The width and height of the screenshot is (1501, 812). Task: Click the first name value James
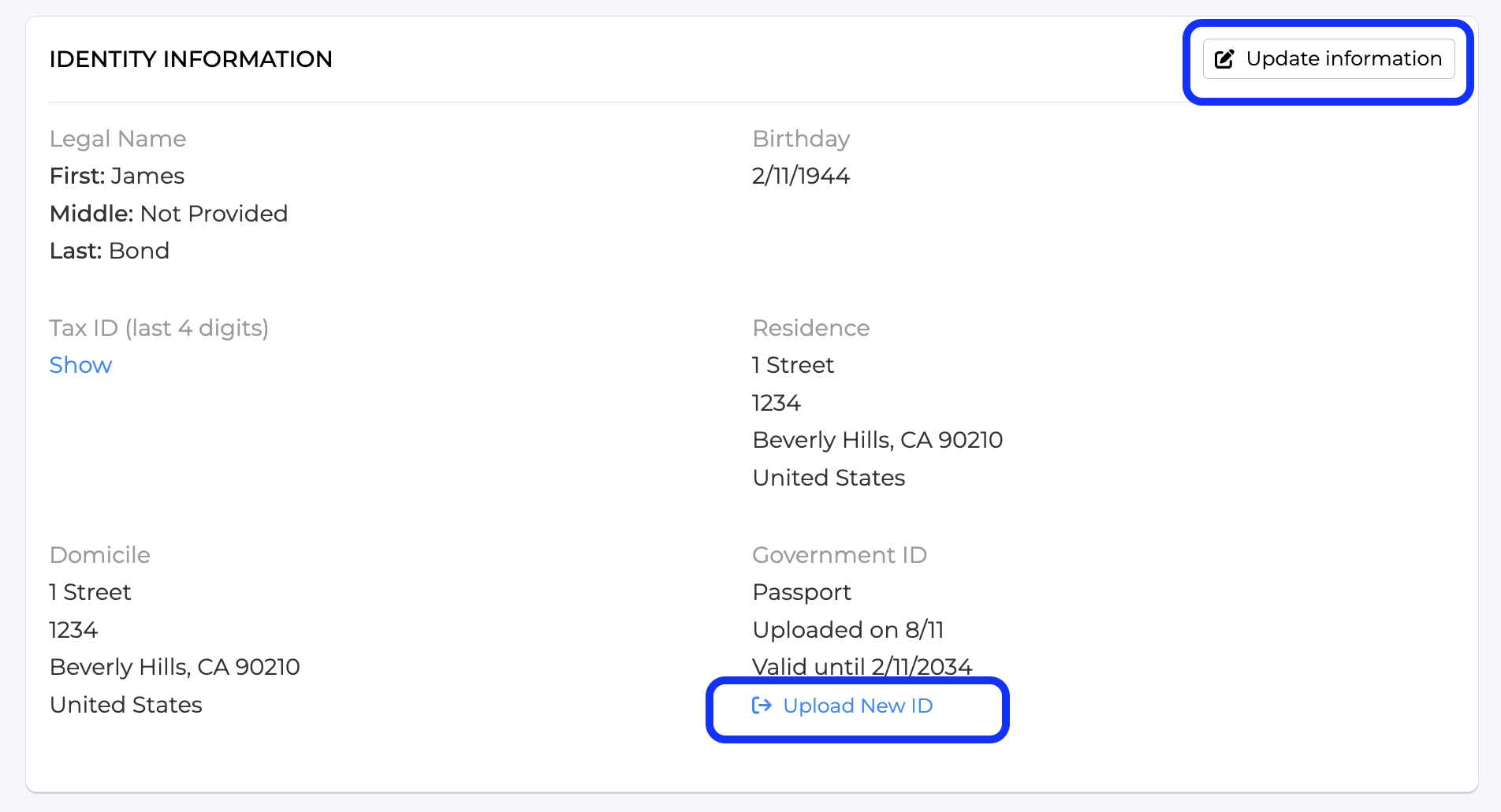pyautogui.click(x=147, y=176)
